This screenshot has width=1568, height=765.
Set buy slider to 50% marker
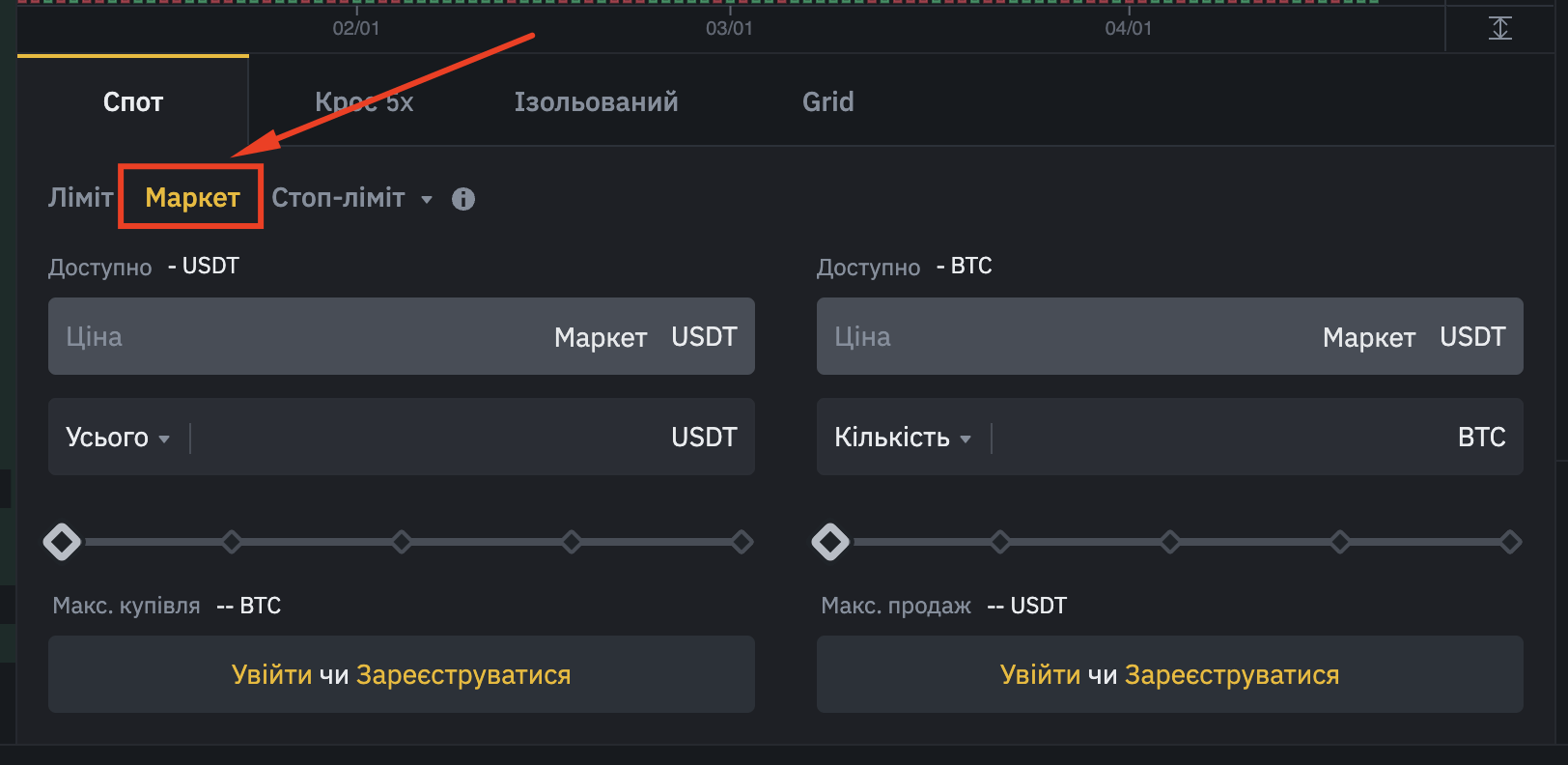pyautogui.click(x=402, y=542)
